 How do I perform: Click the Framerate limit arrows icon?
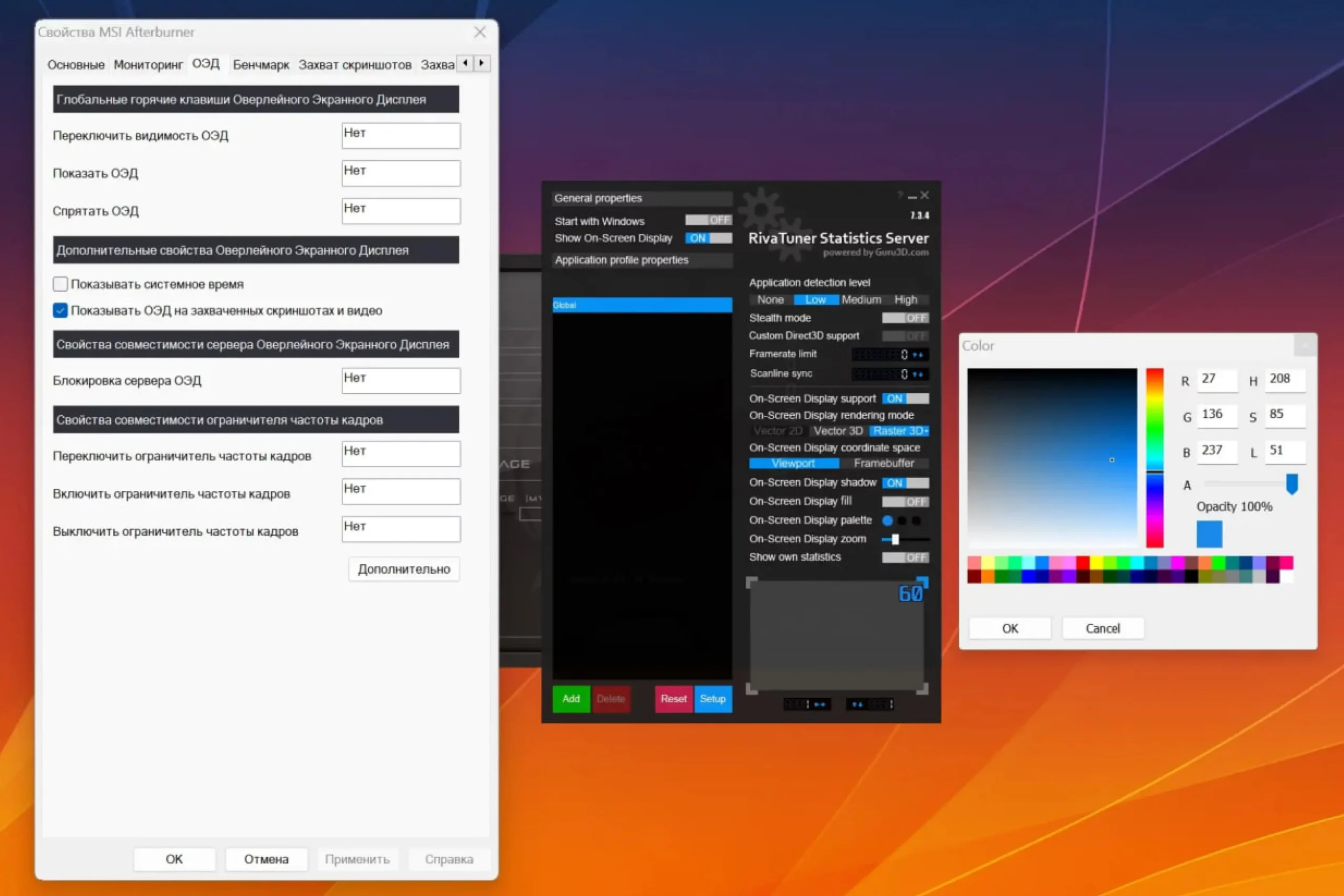pyautogui.click(x=918, y=355)
